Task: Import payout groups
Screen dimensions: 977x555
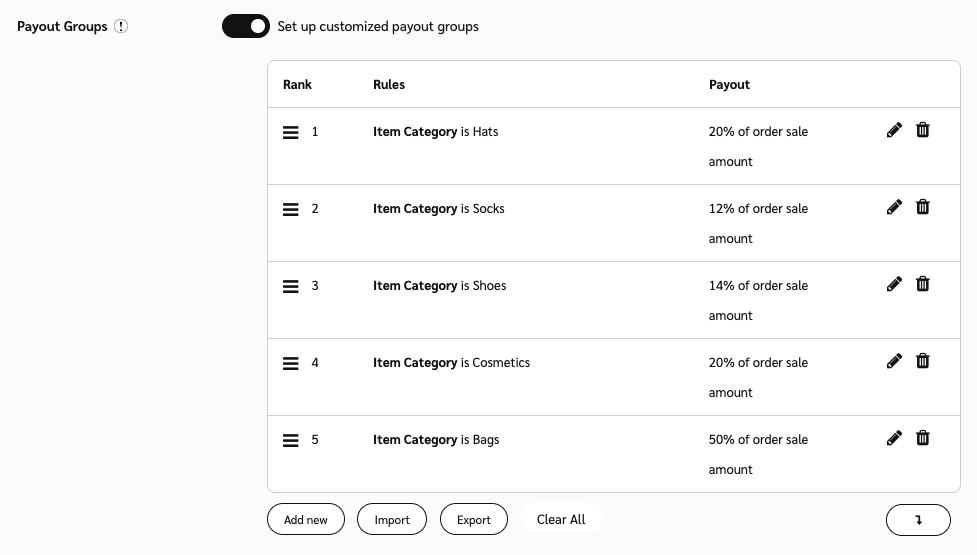Action: [x=392, y=520]
